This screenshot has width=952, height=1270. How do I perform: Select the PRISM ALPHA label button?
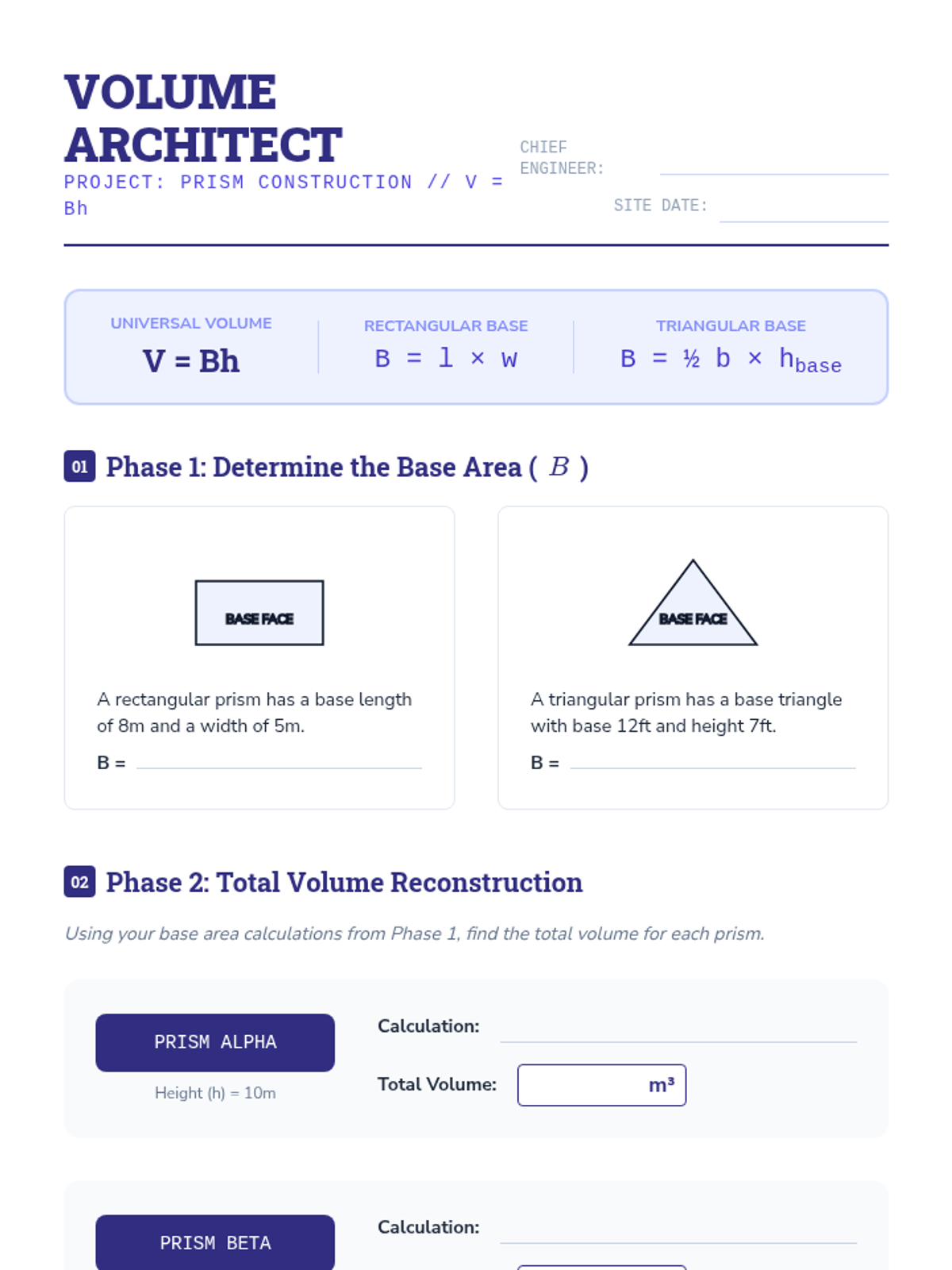[x=215, y=1042]
